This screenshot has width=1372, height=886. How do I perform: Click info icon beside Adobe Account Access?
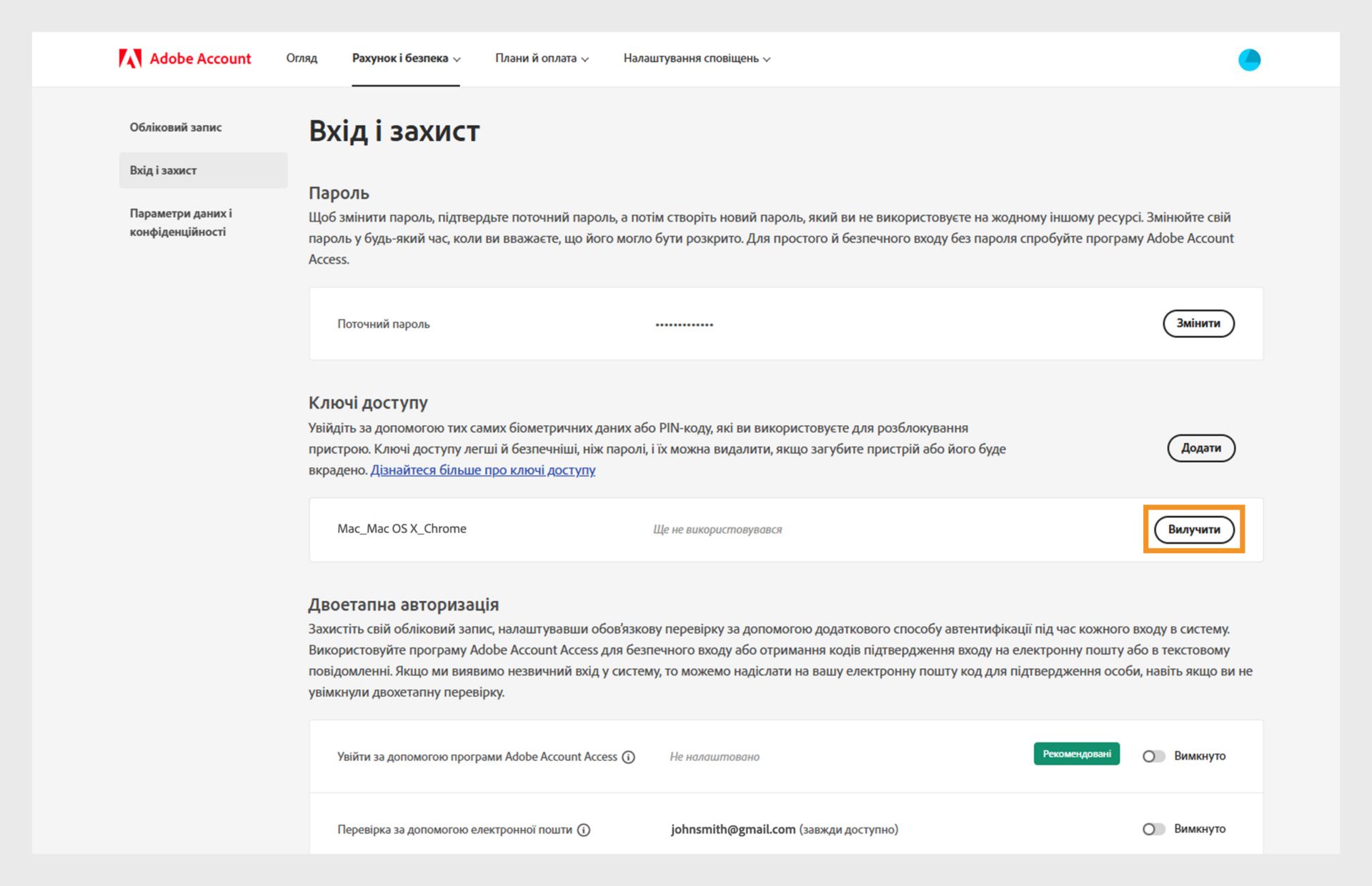[629, 757]
